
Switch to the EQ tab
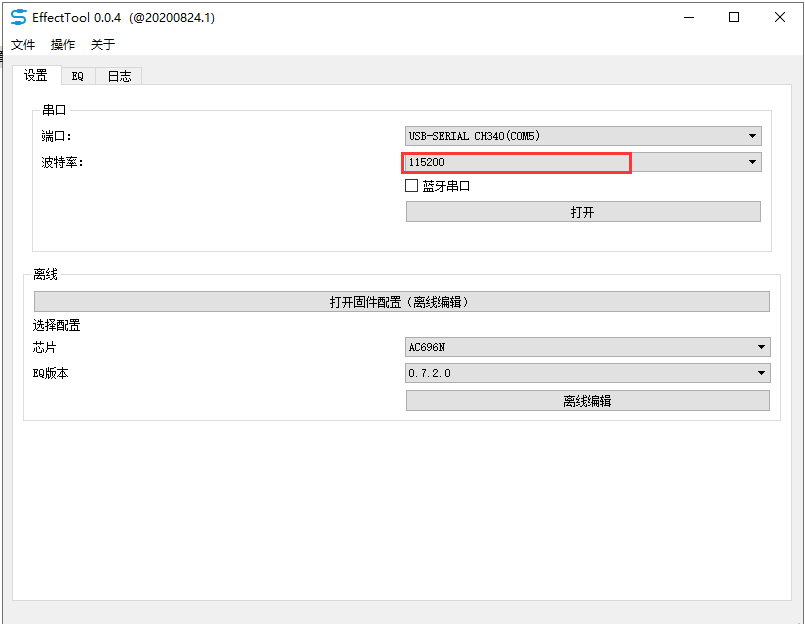click(78, 77)
